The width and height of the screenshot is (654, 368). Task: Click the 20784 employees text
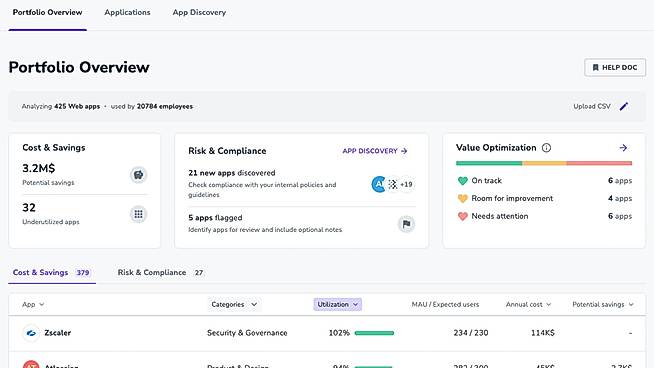165,106
